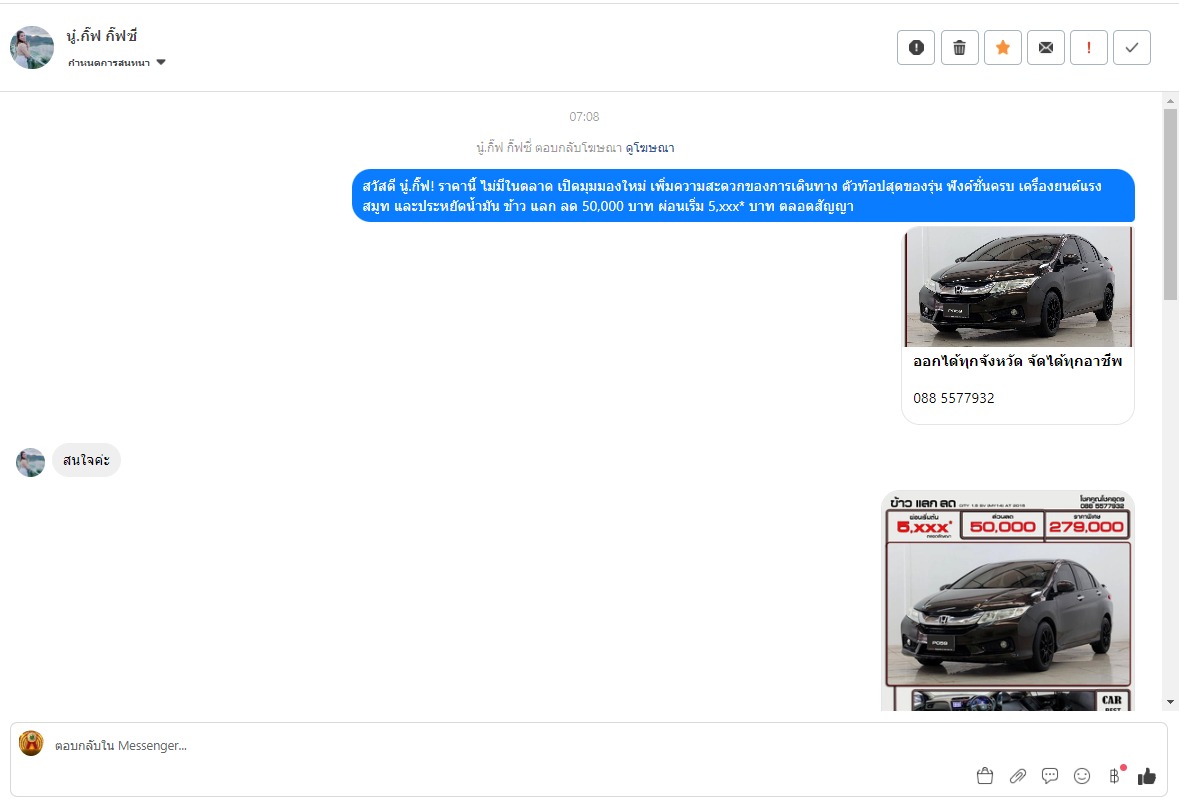Attach a file using the paperclip icon

click(x=1018, y=776)
